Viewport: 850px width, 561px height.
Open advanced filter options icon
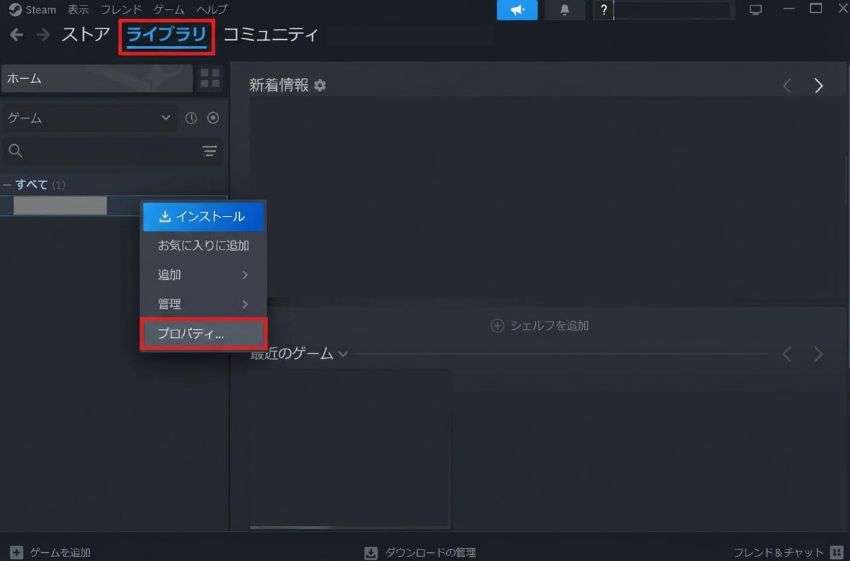(210, 151)
